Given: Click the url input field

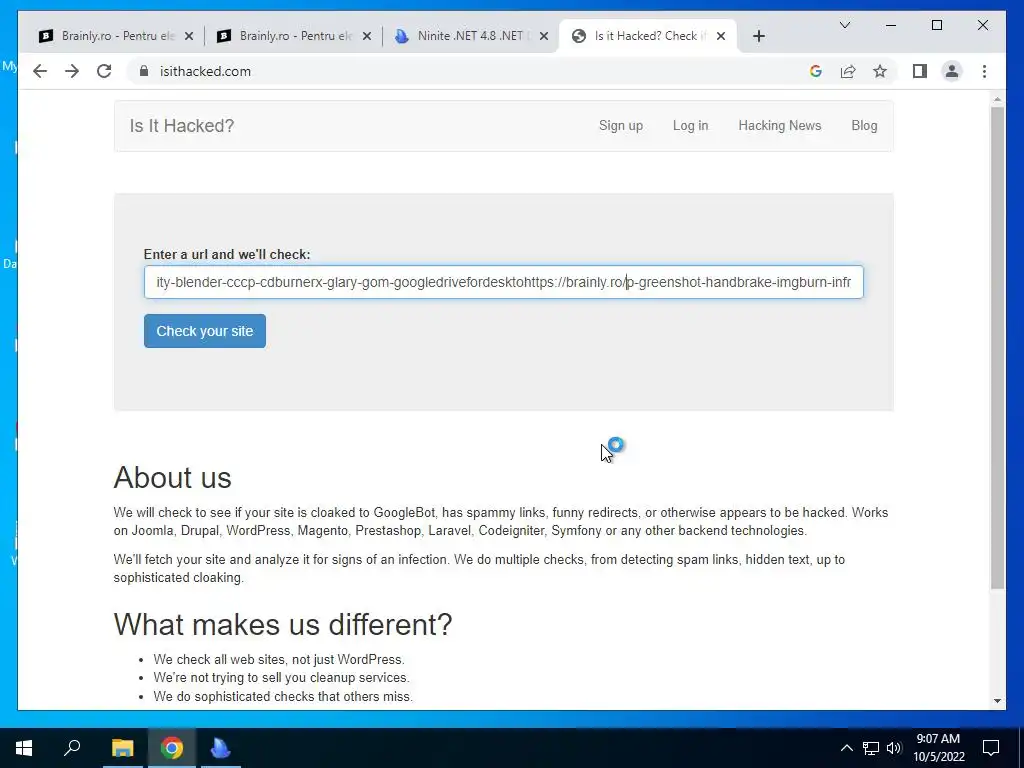Looking at the screenshot, I should coord(504,282).
